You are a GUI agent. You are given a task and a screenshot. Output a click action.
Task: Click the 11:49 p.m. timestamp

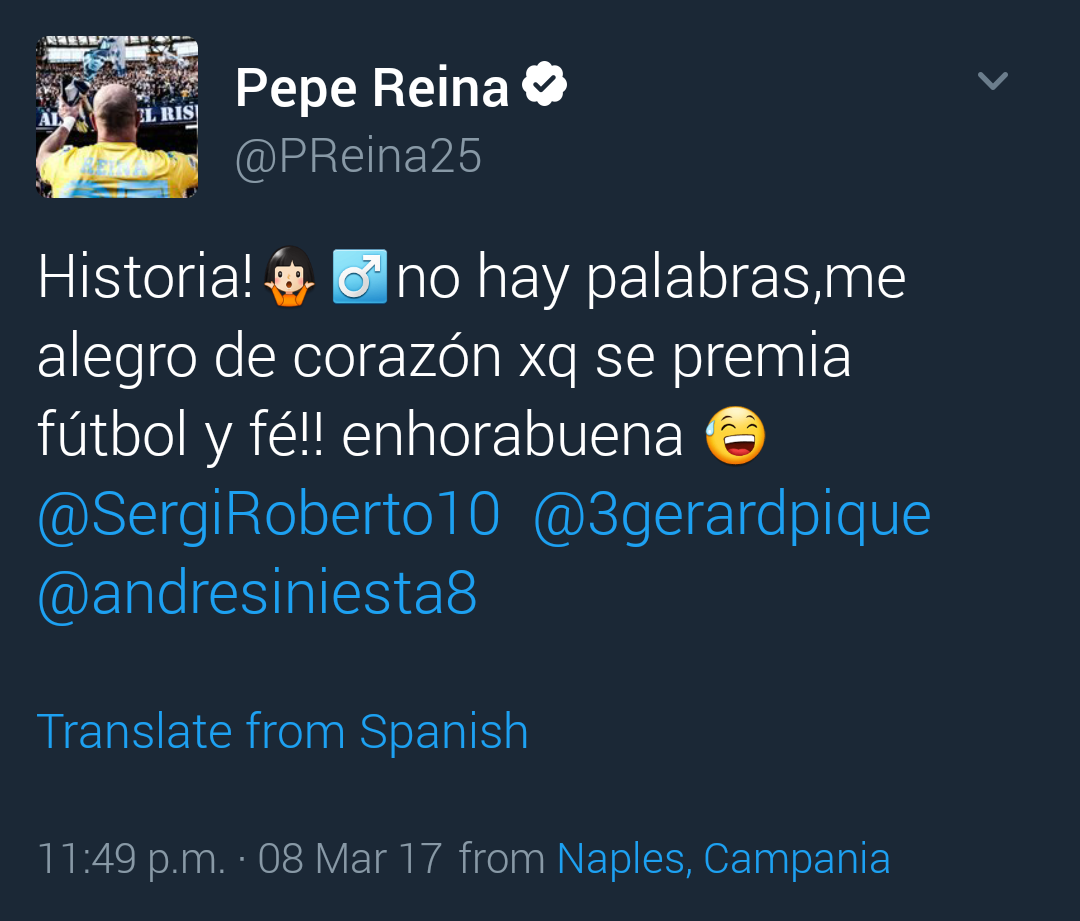131,859
